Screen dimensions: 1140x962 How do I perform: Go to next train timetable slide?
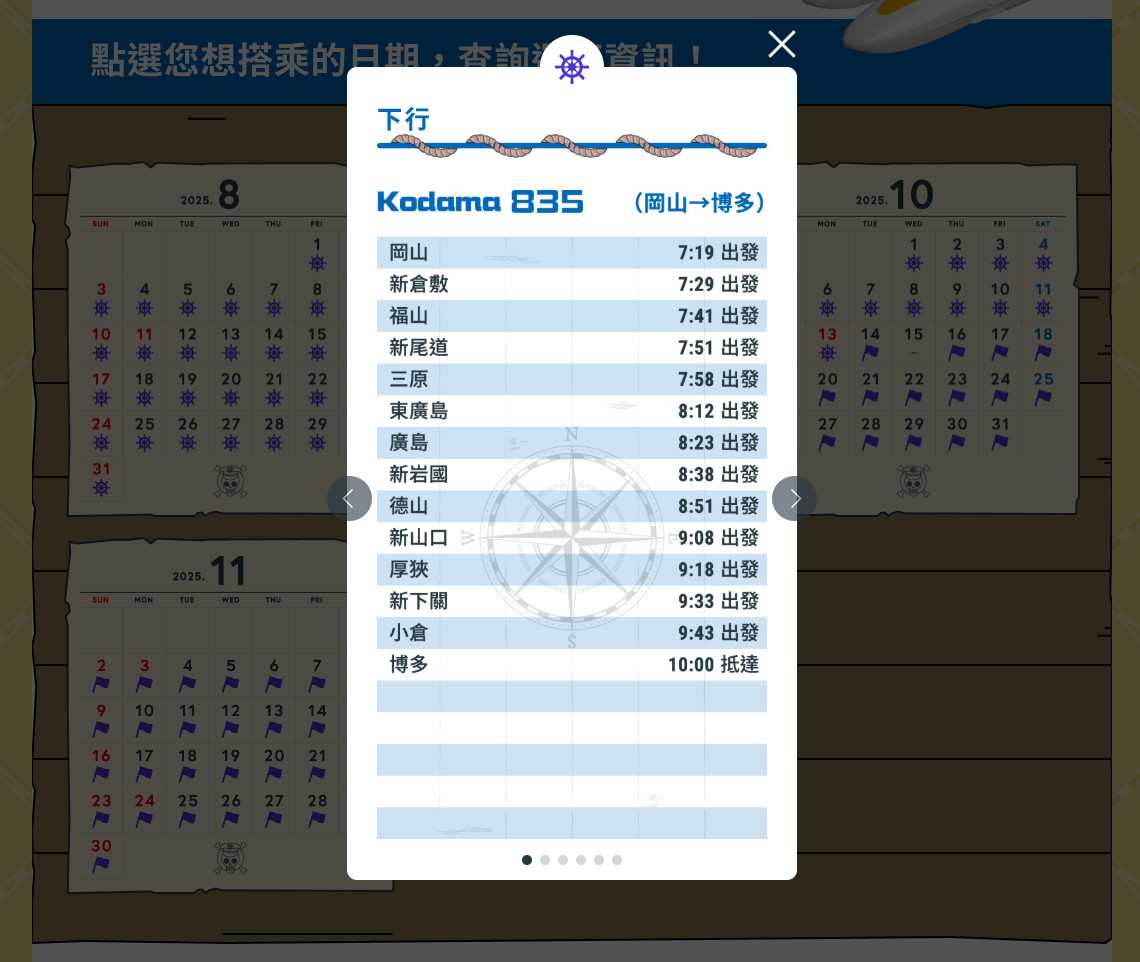pos(795,499)
